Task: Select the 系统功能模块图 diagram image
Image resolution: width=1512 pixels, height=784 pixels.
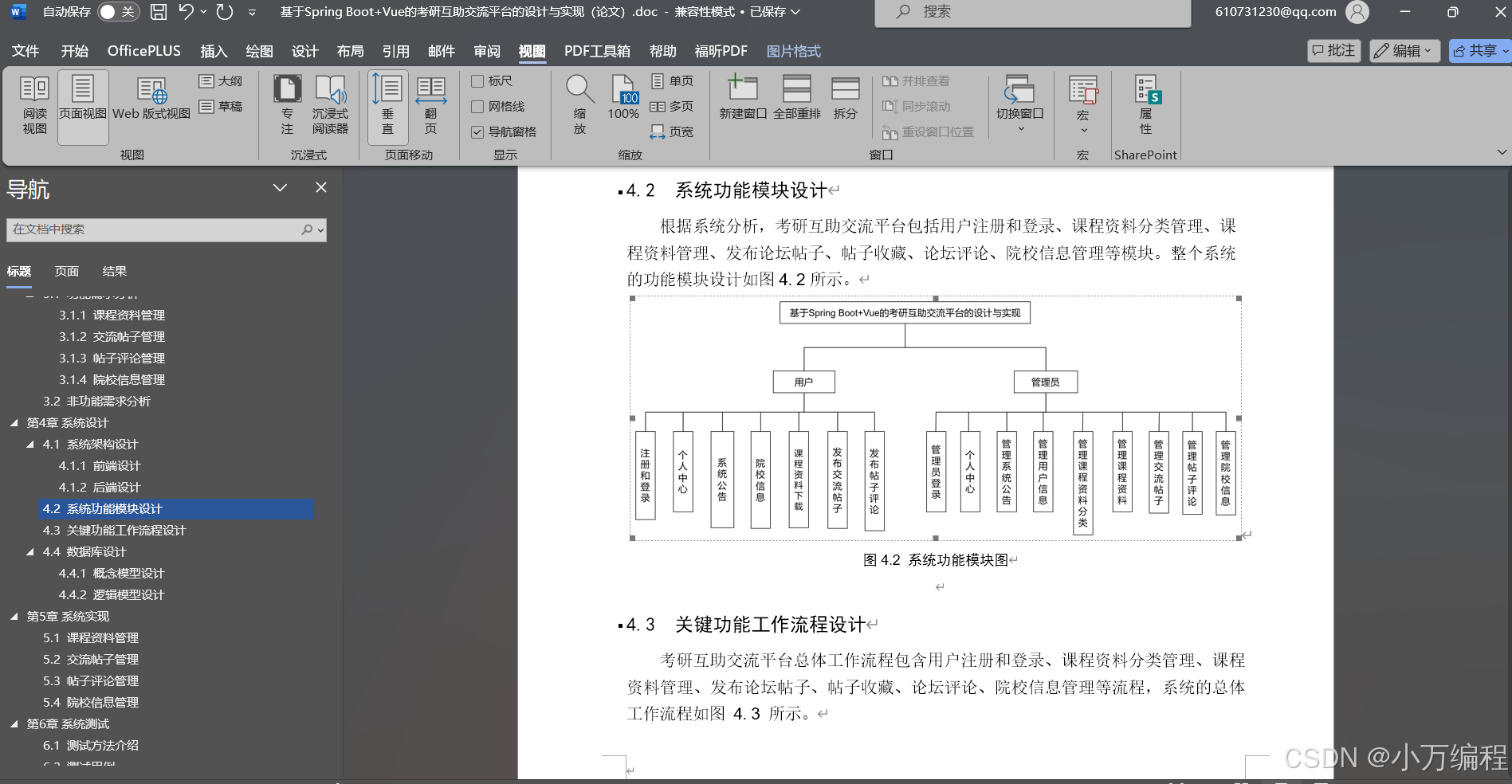Action: click(935, 417)
